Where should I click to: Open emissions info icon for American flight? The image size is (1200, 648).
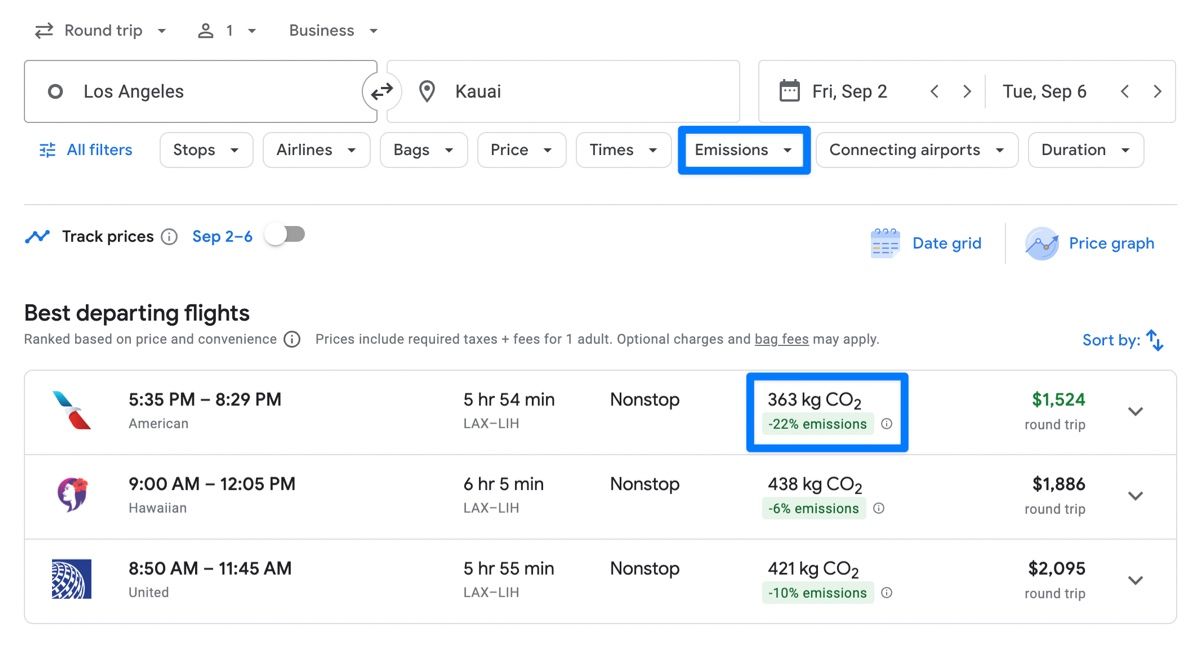(886, 424)
